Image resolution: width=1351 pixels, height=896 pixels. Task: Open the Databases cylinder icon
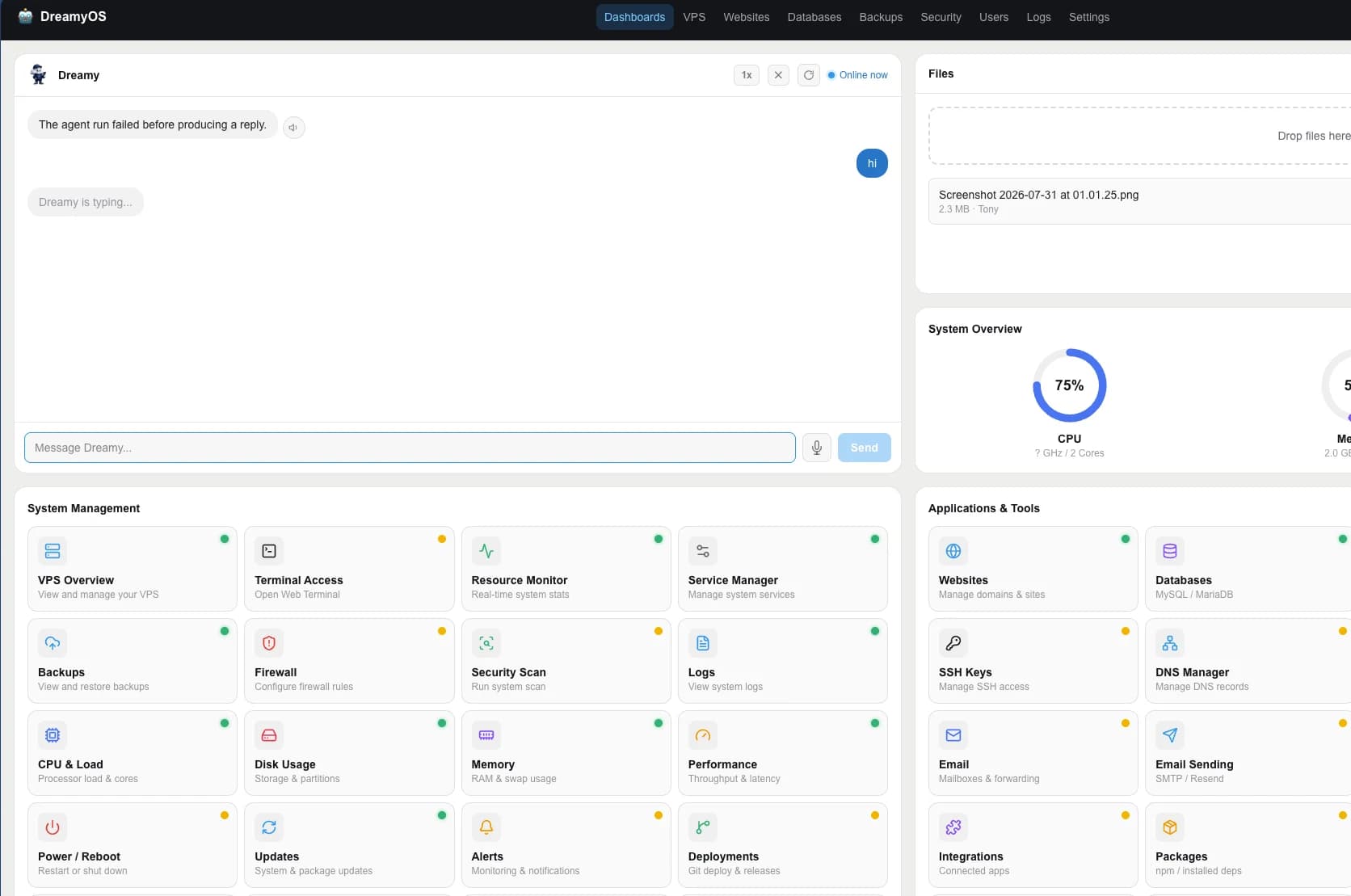pos(1170,551)
